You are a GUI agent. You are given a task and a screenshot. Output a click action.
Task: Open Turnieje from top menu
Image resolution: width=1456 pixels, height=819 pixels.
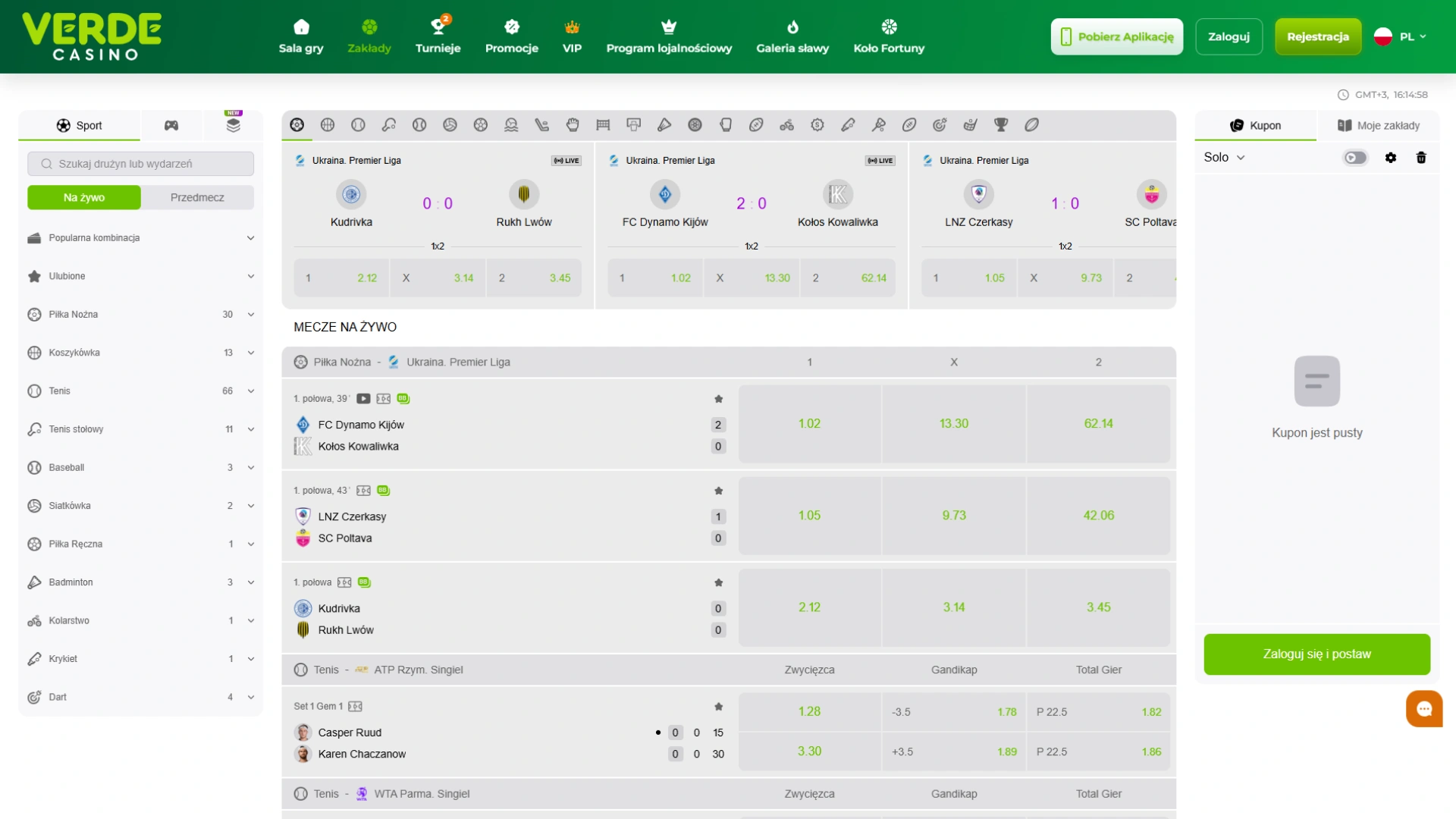pos(438,36)
